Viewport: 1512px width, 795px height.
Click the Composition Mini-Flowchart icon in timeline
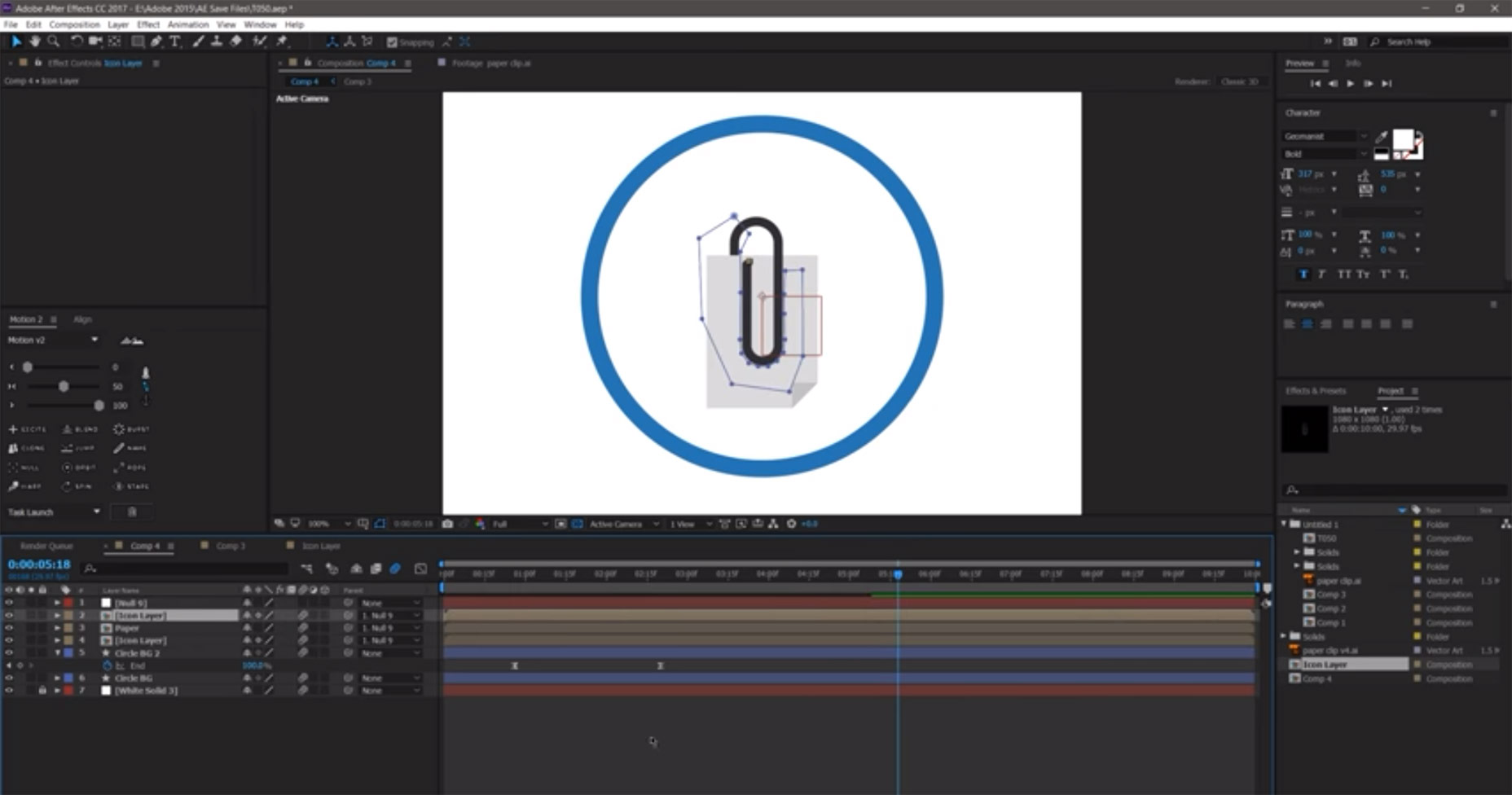[x=306, y=569]
